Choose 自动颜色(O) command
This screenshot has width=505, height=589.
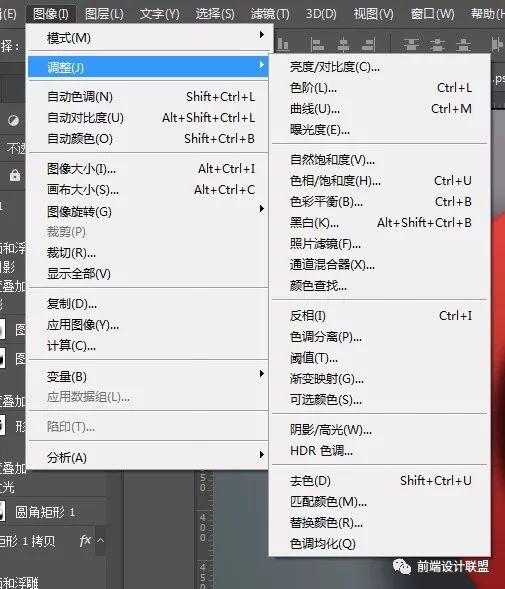coord(149,139)
